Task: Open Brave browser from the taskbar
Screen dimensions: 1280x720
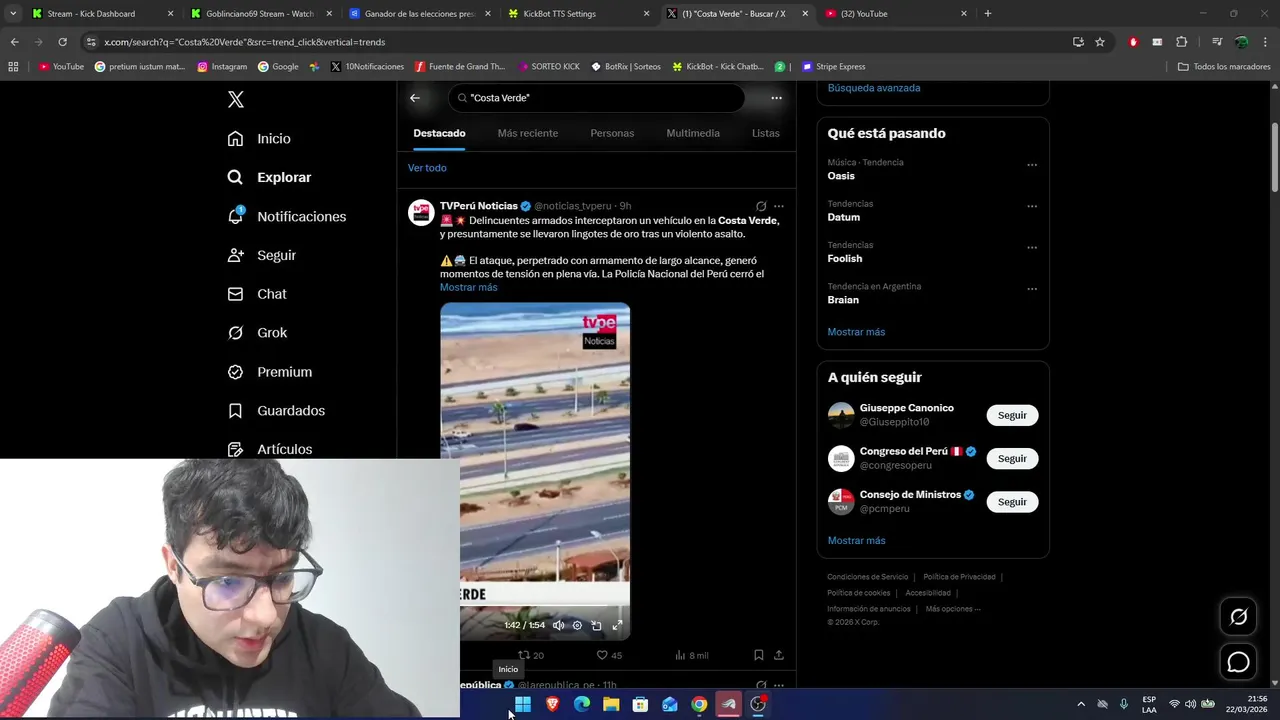Action: pyautogui.click(x=553, y=704)
